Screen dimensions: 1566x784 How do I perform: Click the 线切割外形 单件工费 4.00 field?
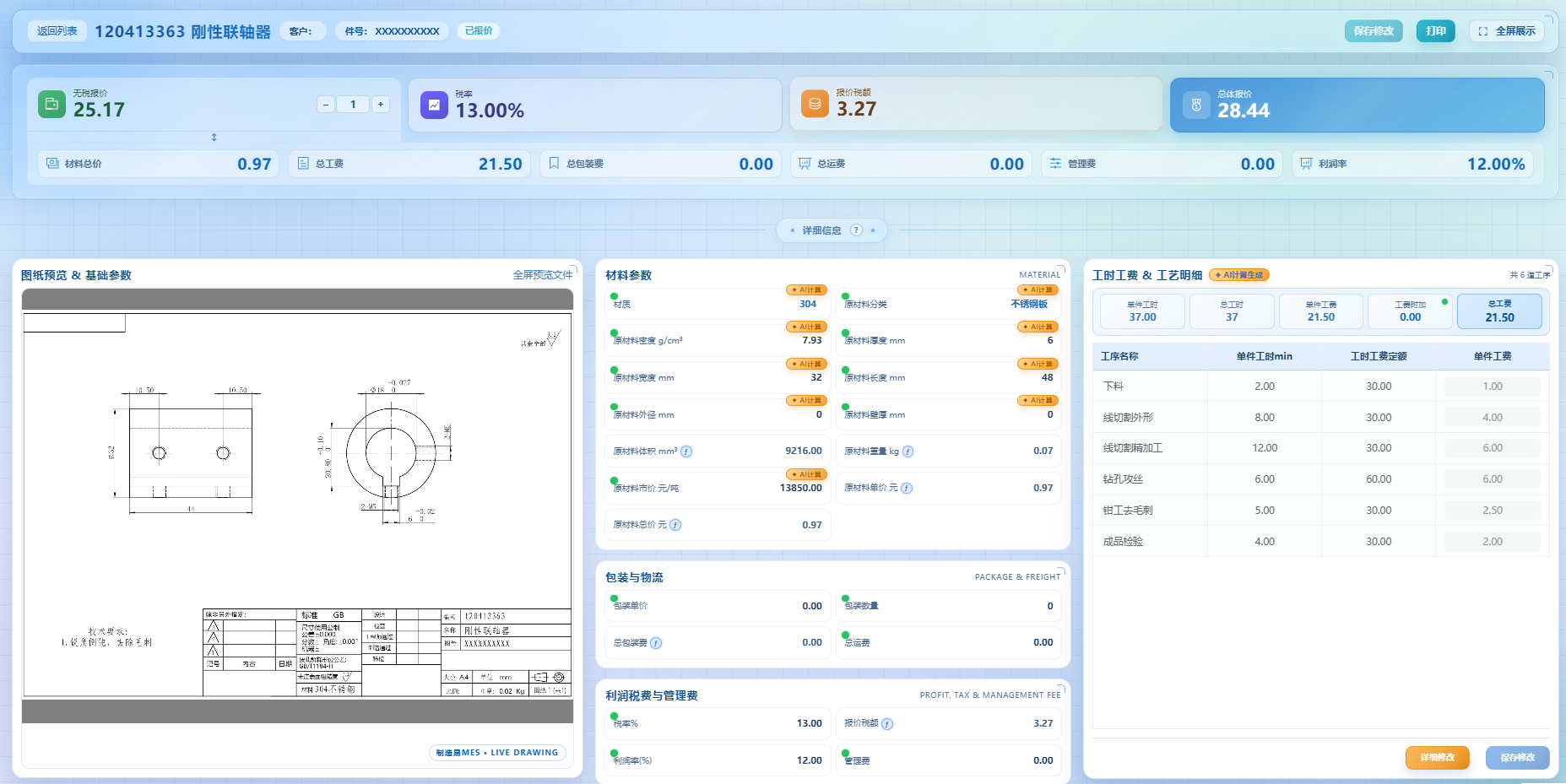1492,418
